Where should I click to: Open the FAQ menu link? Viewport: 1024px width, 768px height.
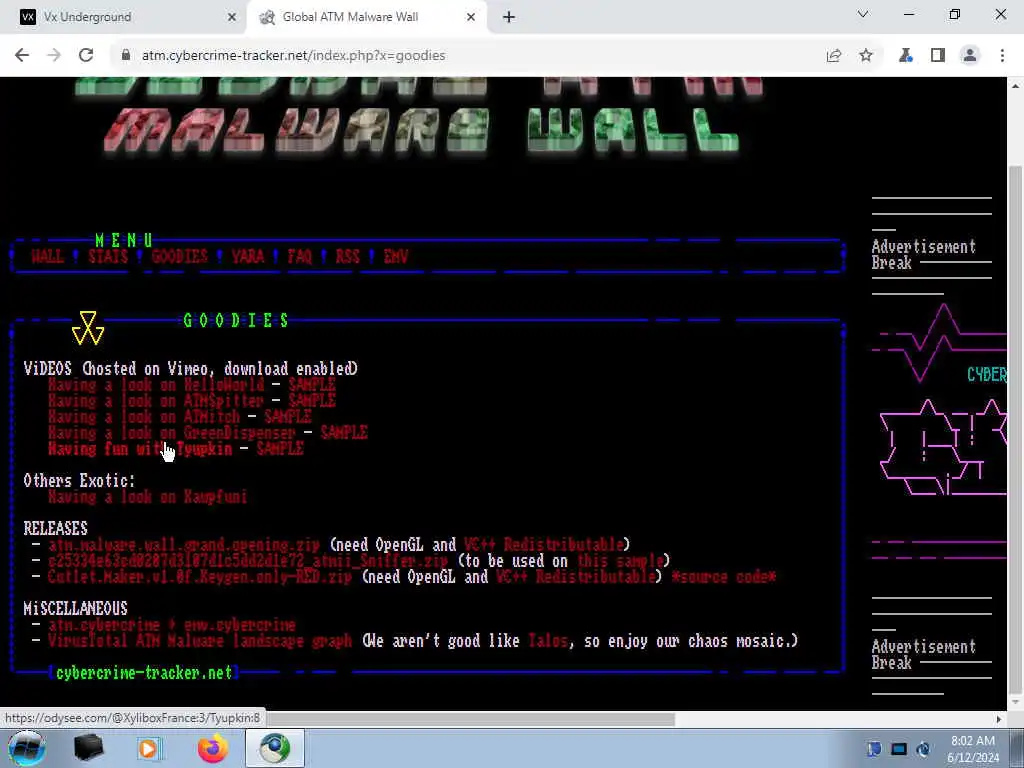pos(300,256)
